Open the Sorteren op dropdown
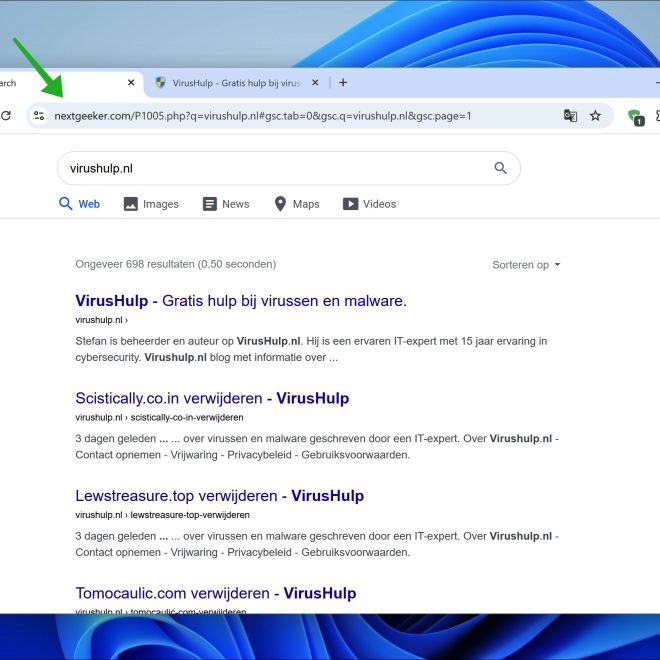This screenshot has width=660, height=660. pos(526,265)
